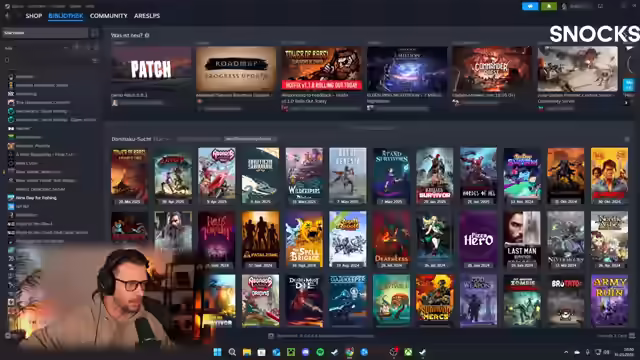Select 'Nice Day for Fishing' in game list
This screenshot has height=360, width=640.
coord(36,198)
